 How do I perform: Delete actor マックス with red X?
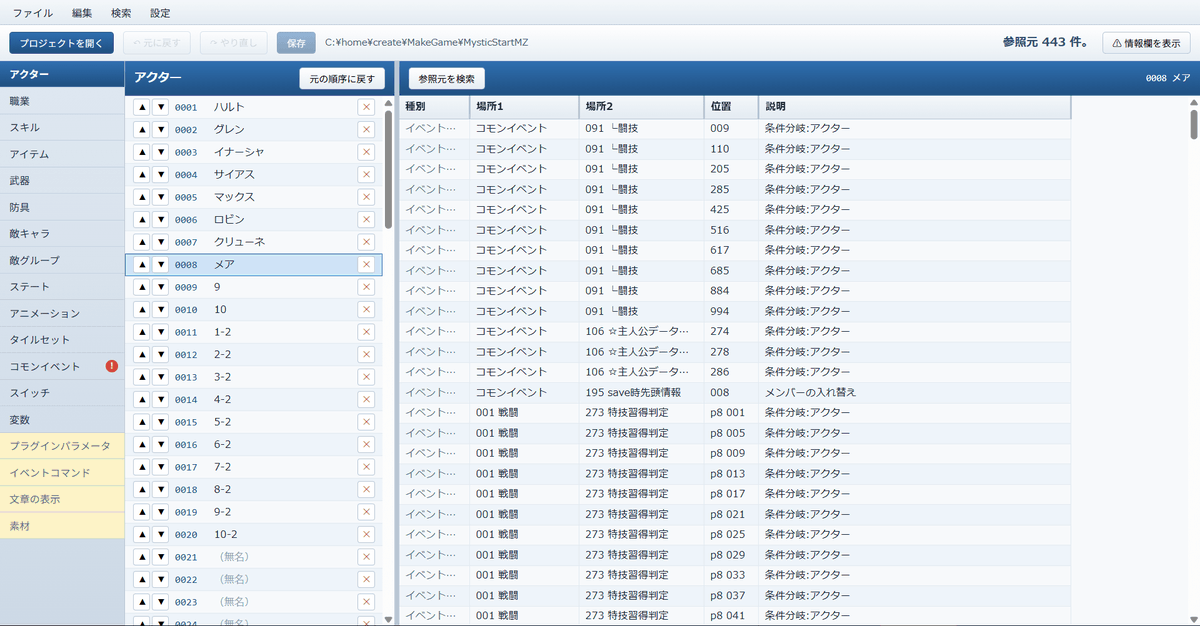(366, 197)
